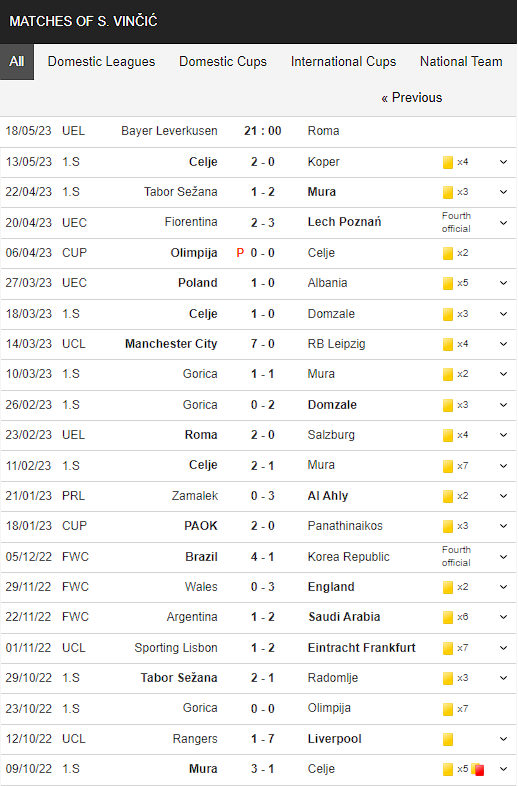Expand Sporting Lisbon vs Eintracht Frankfurt row
This screenshot has height=786, width=518.
pos(503,648)
